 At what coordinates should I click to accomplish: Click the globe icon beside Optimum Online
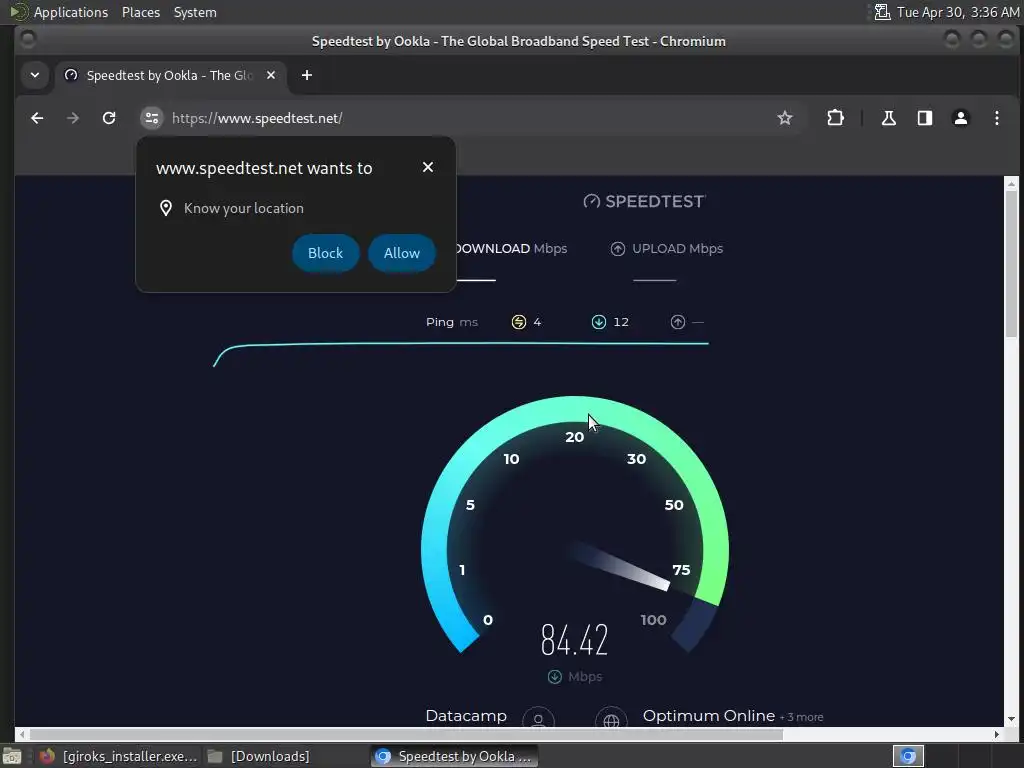611,718
